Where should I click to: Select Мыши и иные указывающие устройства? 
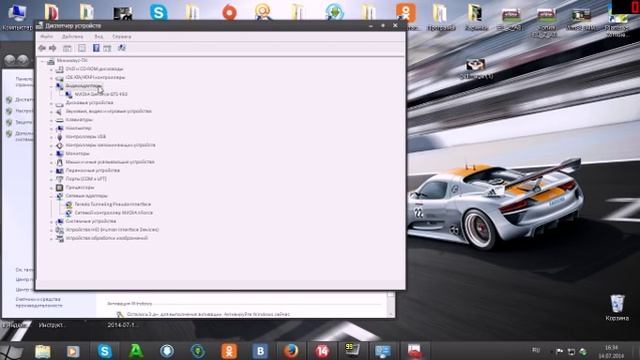(110, 162)
